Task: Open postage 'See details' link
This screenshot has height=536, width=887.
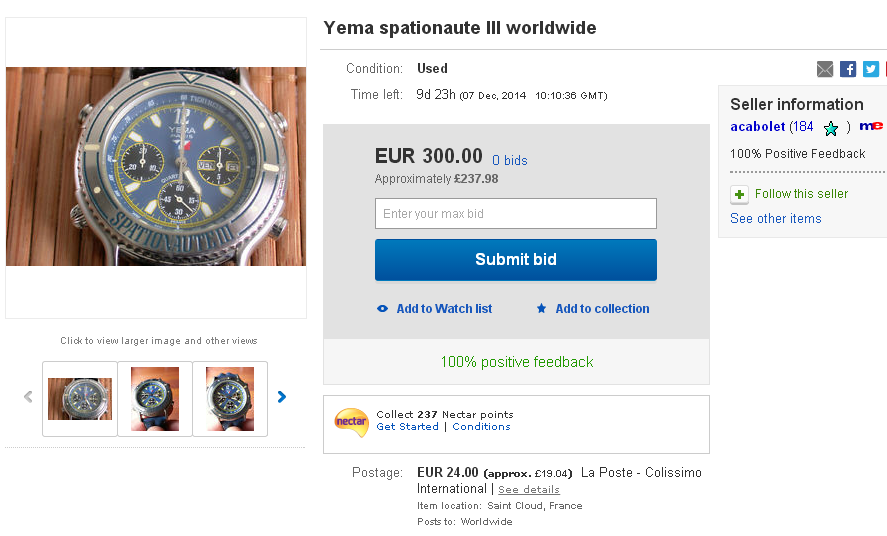Action: pyautogui.click(x=529, y=490)
